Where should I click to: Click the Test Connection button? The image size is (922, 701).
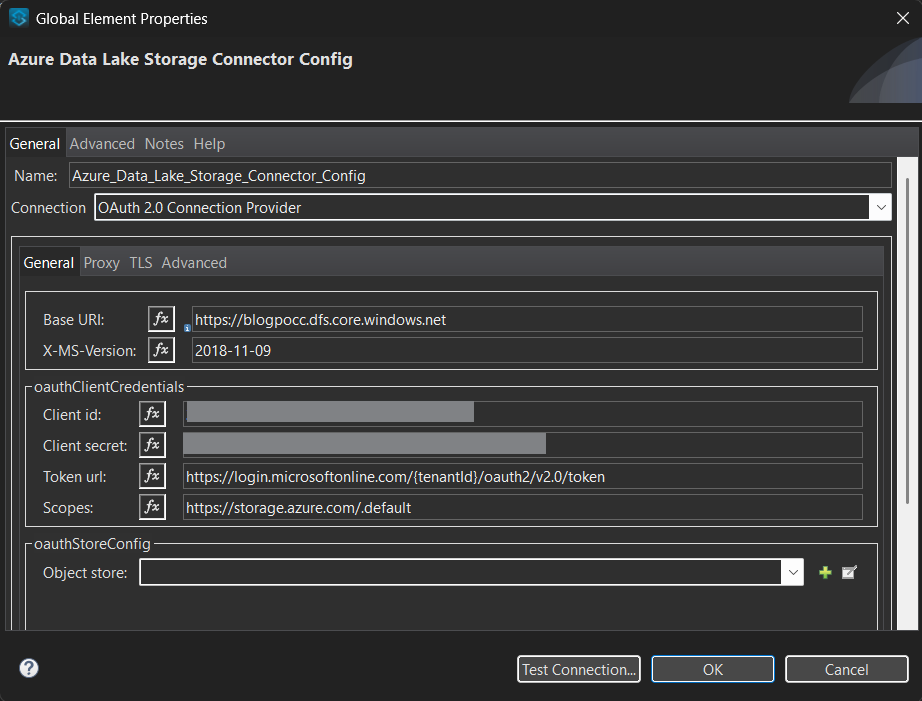(578, 669)
